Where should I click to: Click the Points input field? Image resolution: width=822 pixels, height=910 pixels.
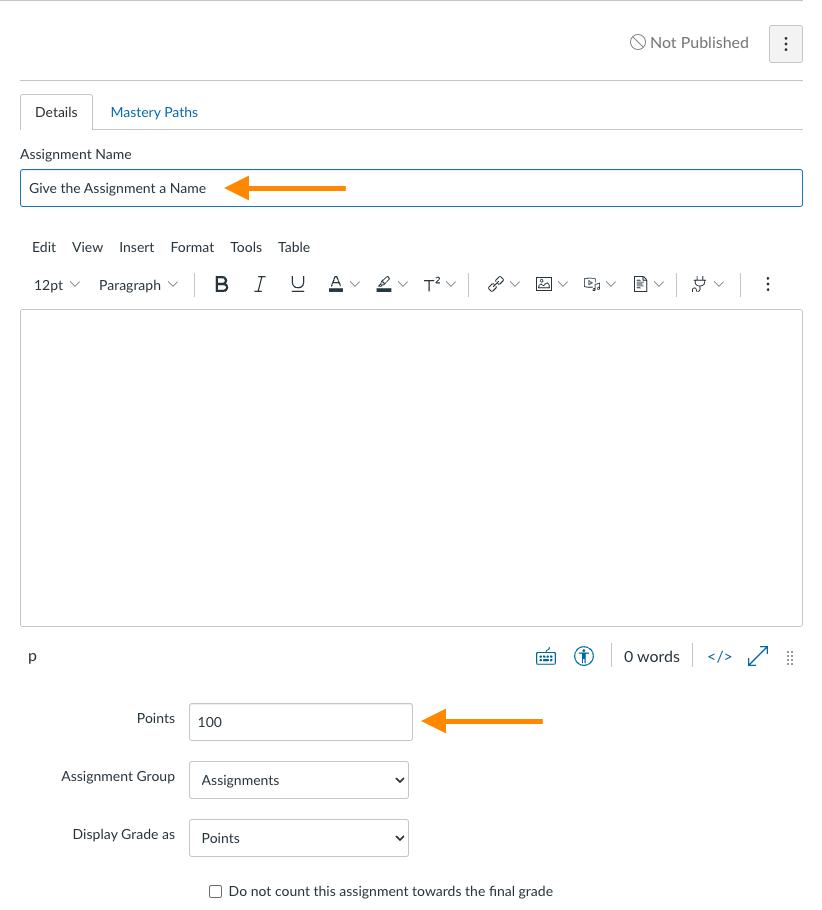click(300, 722)
